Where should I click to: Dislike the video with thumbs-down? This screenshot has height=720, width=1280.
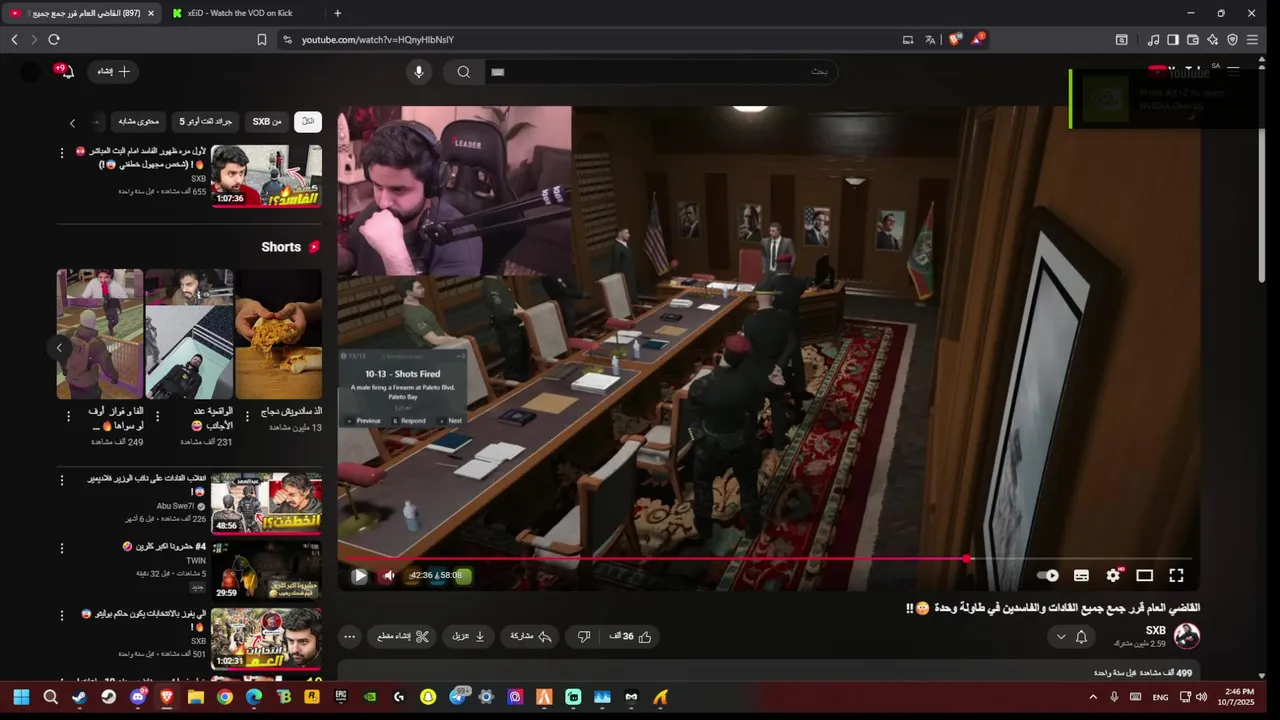point(584,636)
